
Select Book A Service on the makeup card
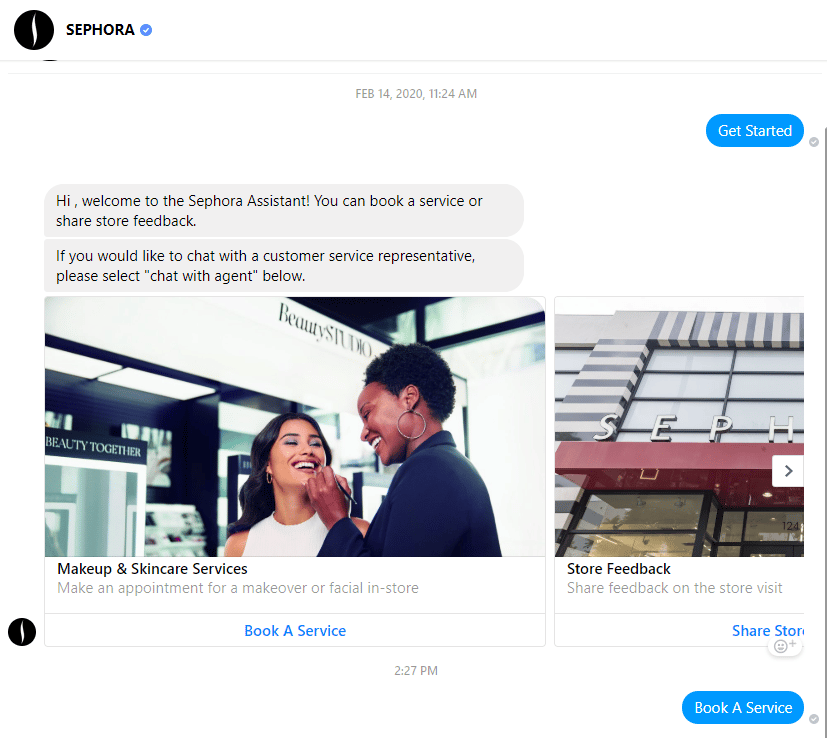point(294,630)
